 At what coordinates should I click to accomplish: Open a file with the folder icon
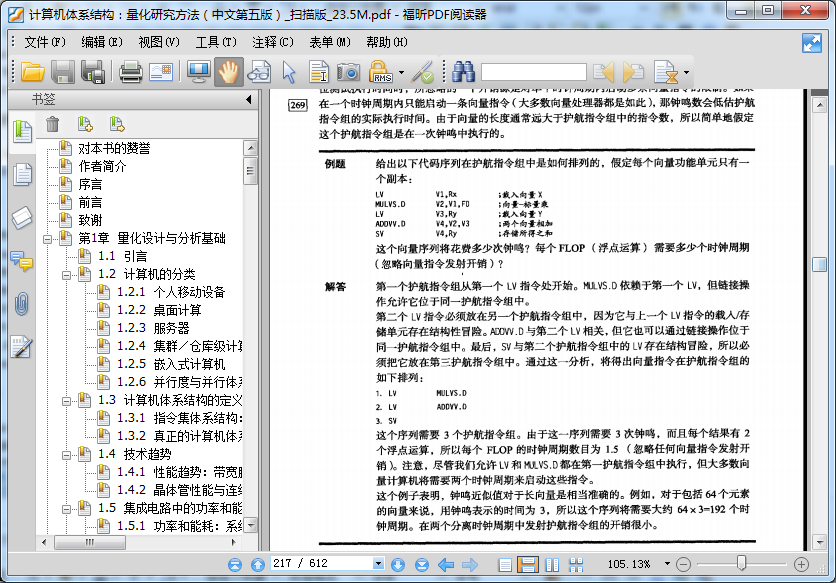pos(33,72)
